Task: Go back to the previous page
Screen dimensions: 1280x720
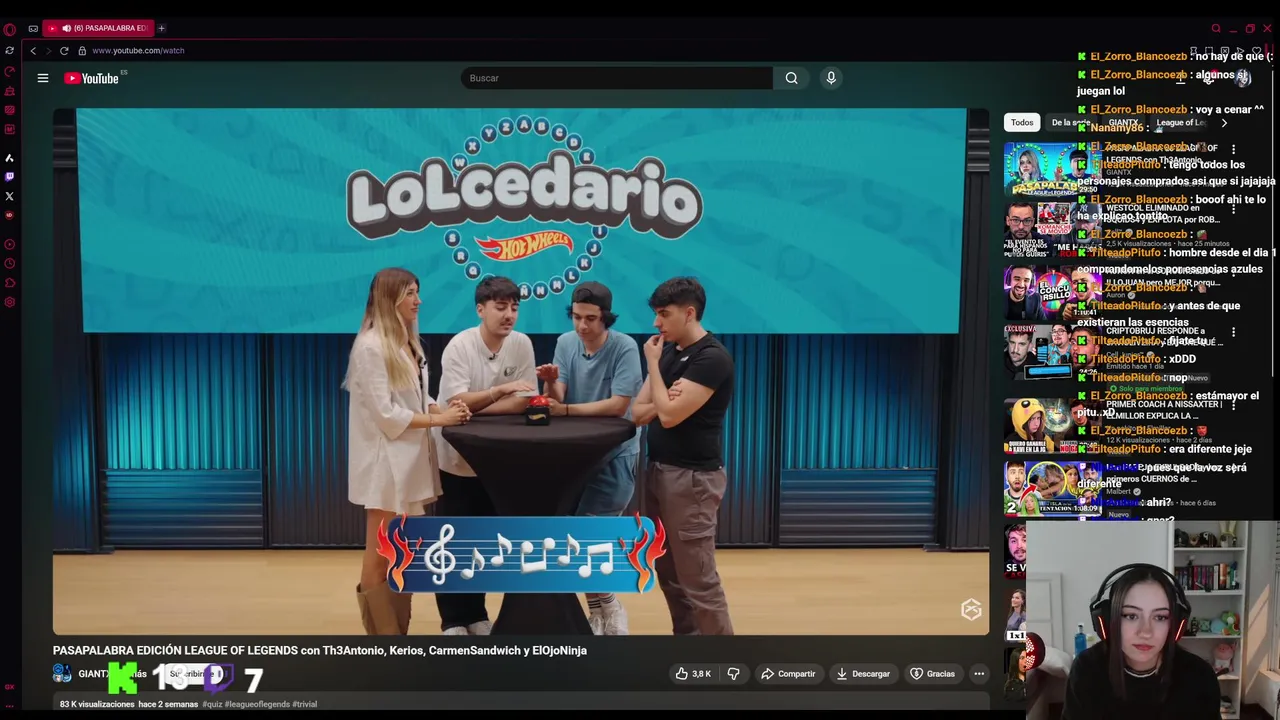Action: (33, 50)
